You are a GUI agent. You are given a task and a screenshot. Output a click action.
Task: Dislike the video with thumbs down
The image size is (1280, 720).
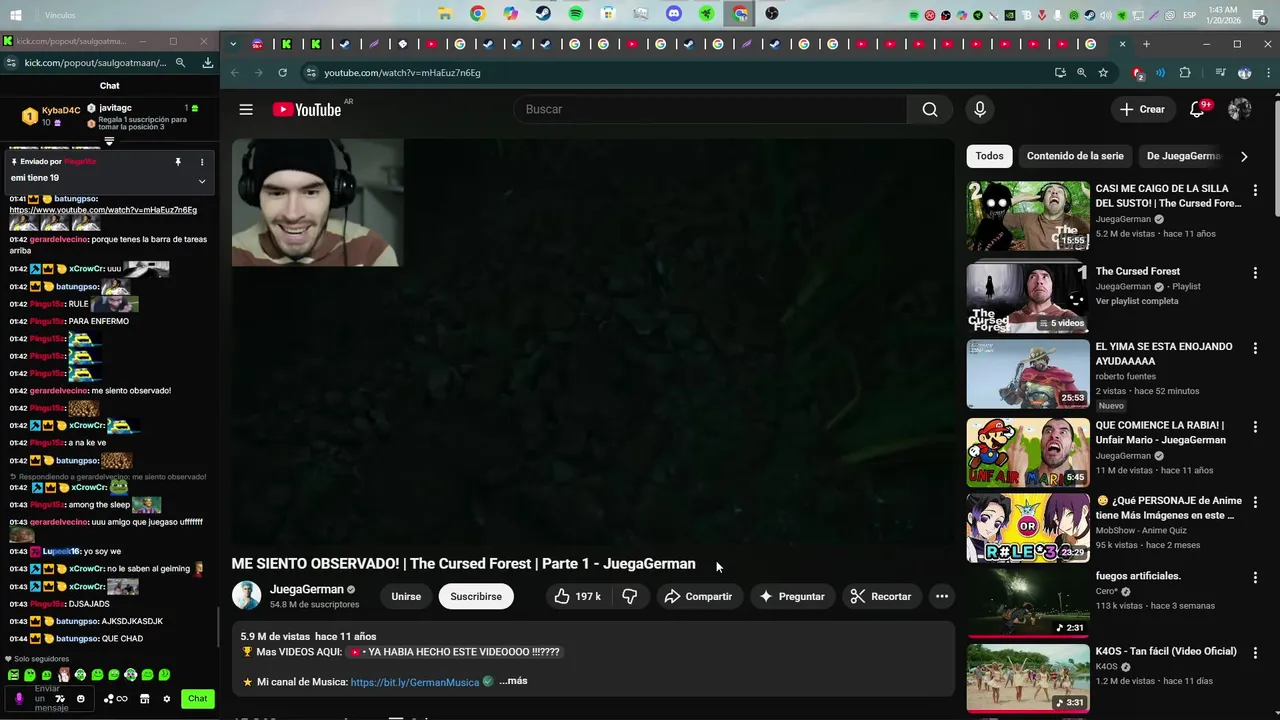[630, 596]
